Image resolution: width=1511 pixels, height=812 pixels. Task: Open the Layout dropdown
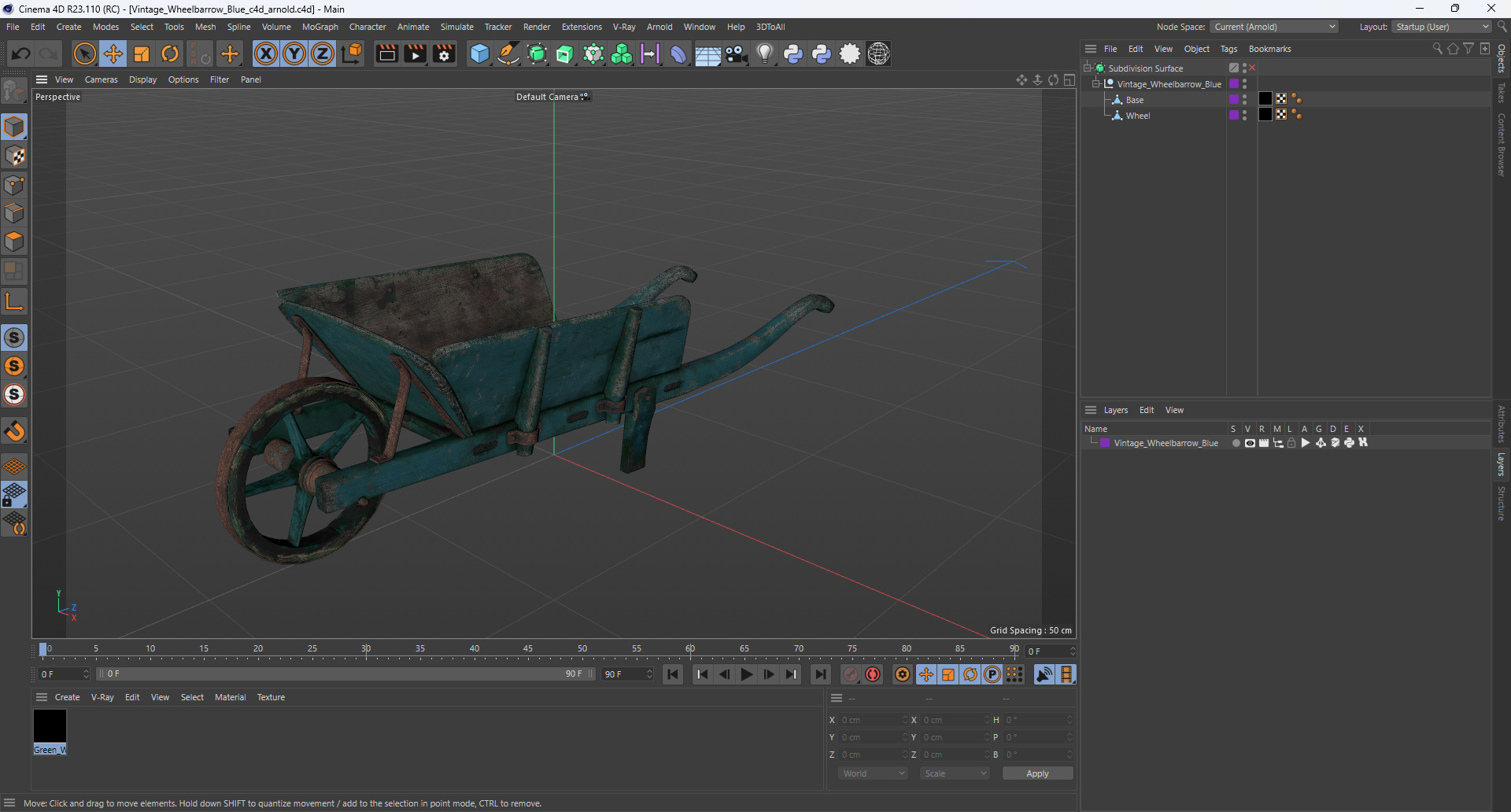coord(1442,27)
